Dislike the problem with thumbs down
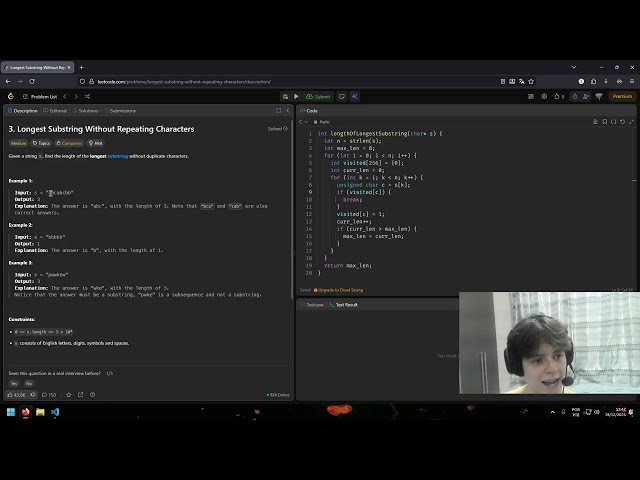 click(x=33, y=395)
